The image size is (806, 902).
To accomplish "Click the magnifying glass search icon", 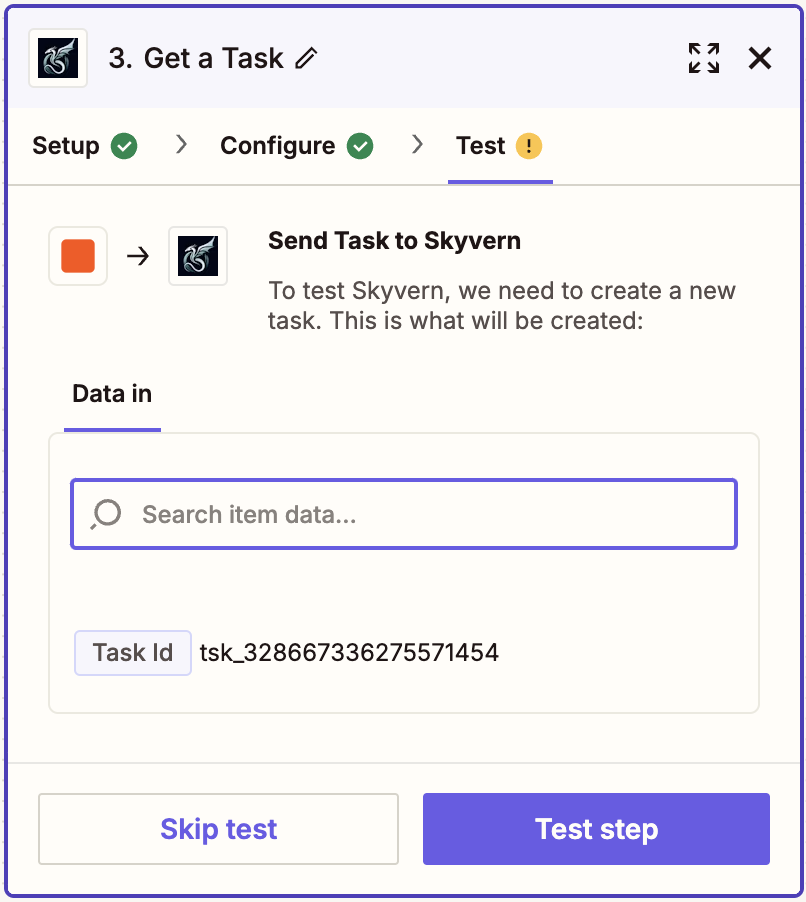I will click(x=106, y=514).
